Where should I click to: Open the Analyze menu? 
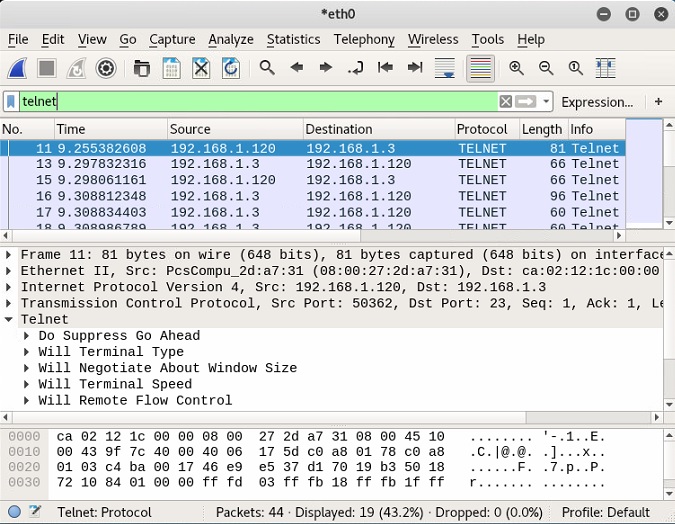[x=231, y=39]
